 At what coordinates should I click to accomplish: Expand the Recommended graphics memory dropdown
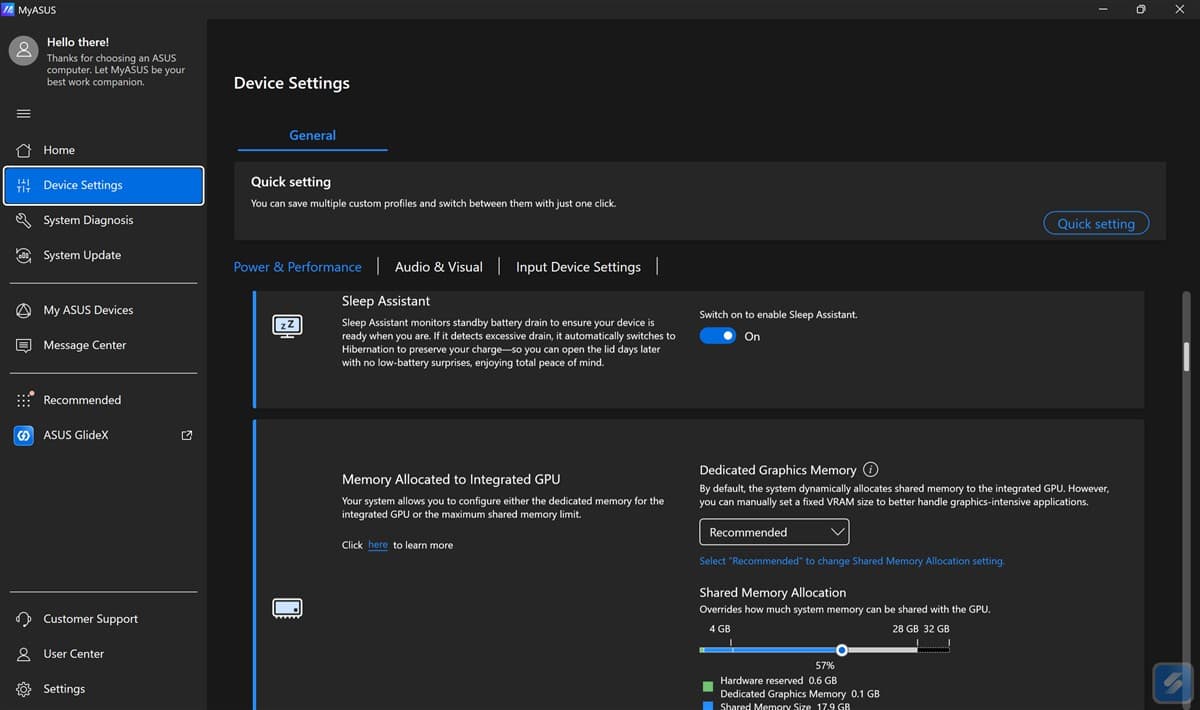774,532
